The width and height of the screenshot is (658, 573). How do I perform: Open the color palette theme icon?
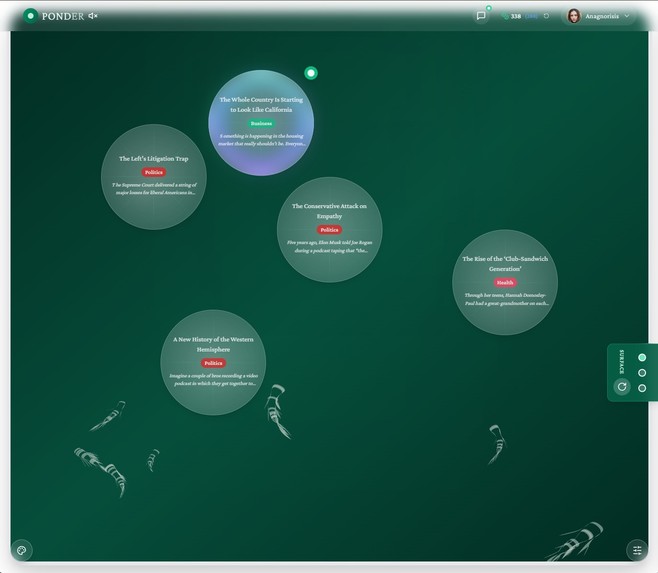[x=21, y=550]
